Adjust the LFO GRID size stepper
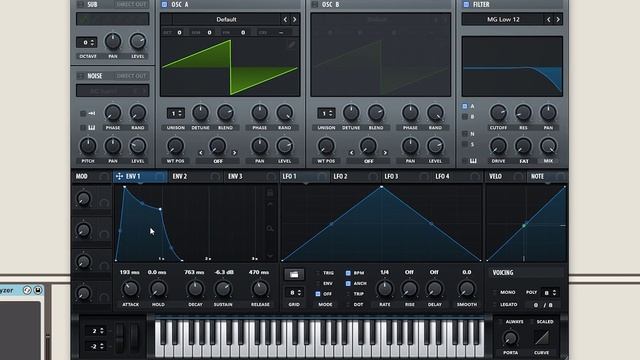The width and height of the screenshot is (640, 360). point(294,293)
